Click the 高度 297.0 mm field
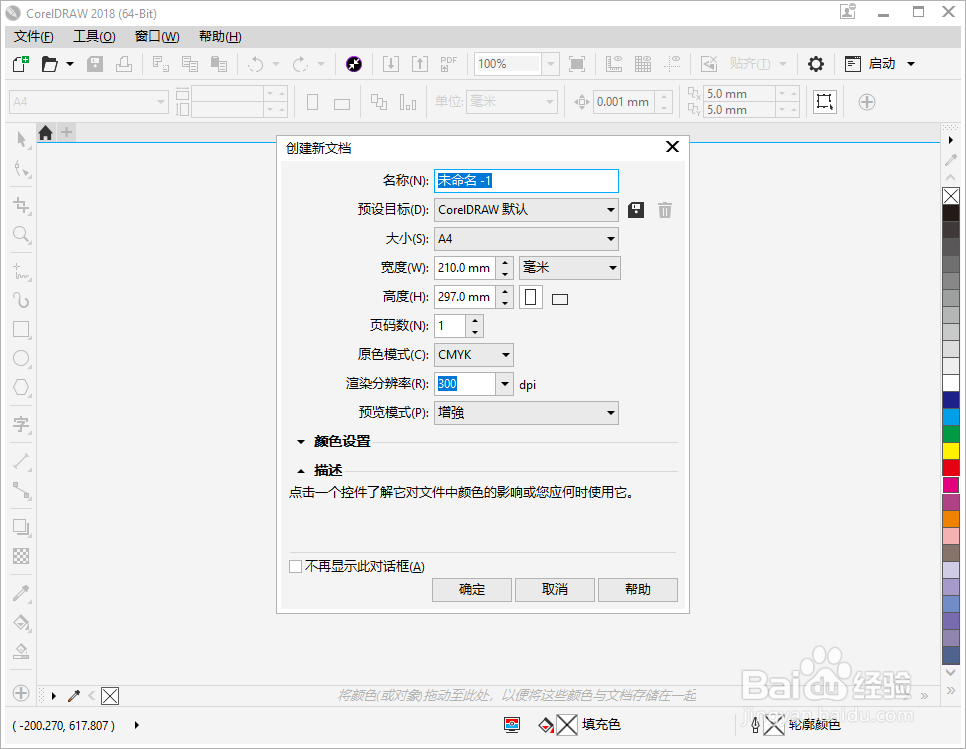Screen dimensions: 966x749 465,297
